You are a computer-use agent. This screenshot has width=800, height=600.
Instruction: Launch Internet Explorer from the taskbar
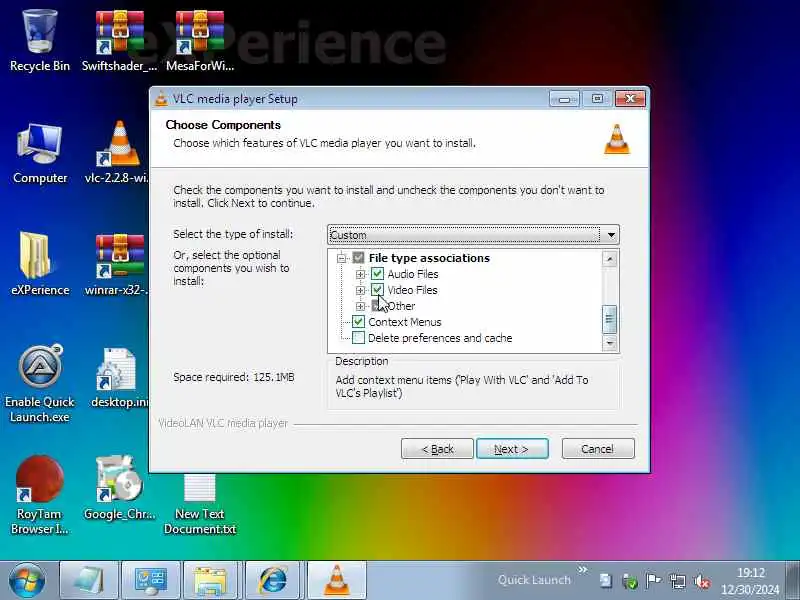(x=274, y=581)
